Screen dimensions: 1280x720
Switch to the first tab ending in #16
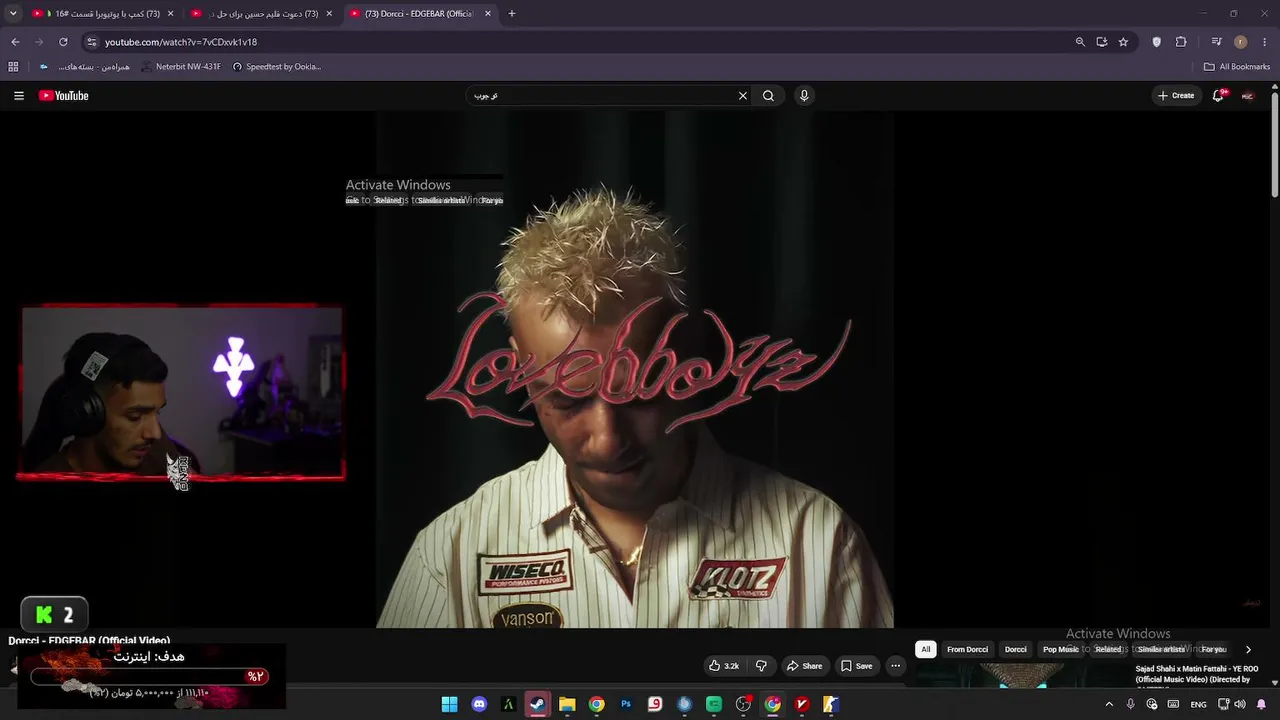102,14
